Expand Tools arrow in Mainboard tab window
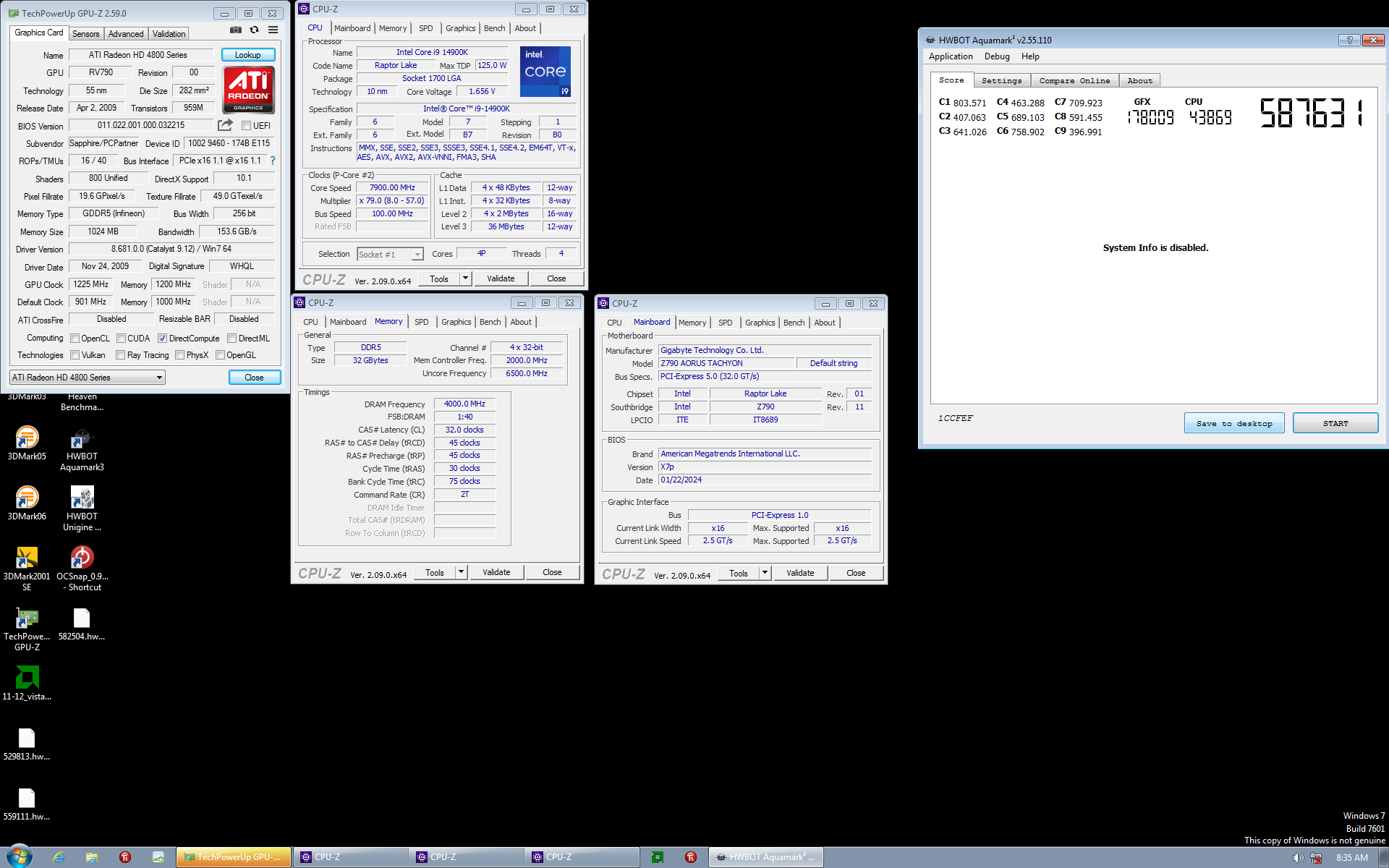The height and width of the screenshot is (868, 1389). pos(765,573)
